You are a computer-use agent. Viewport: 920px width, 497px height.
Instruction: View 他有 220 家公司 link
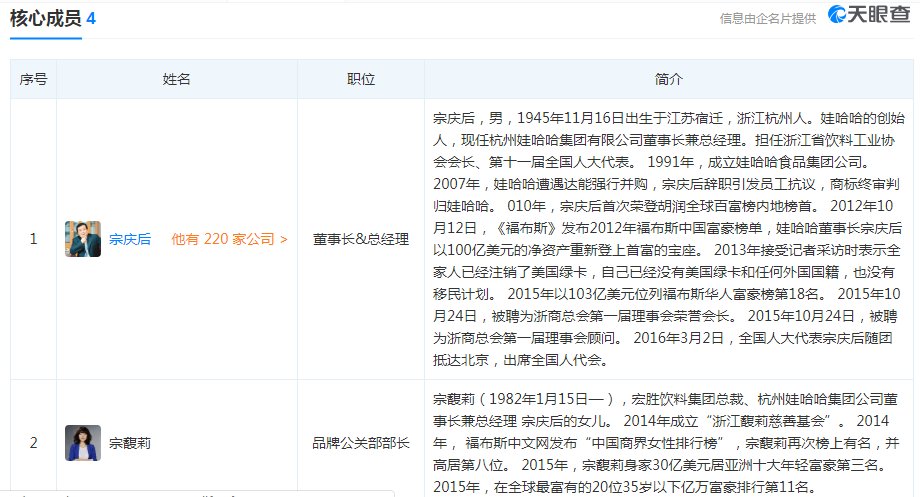[x=229, y=239]
